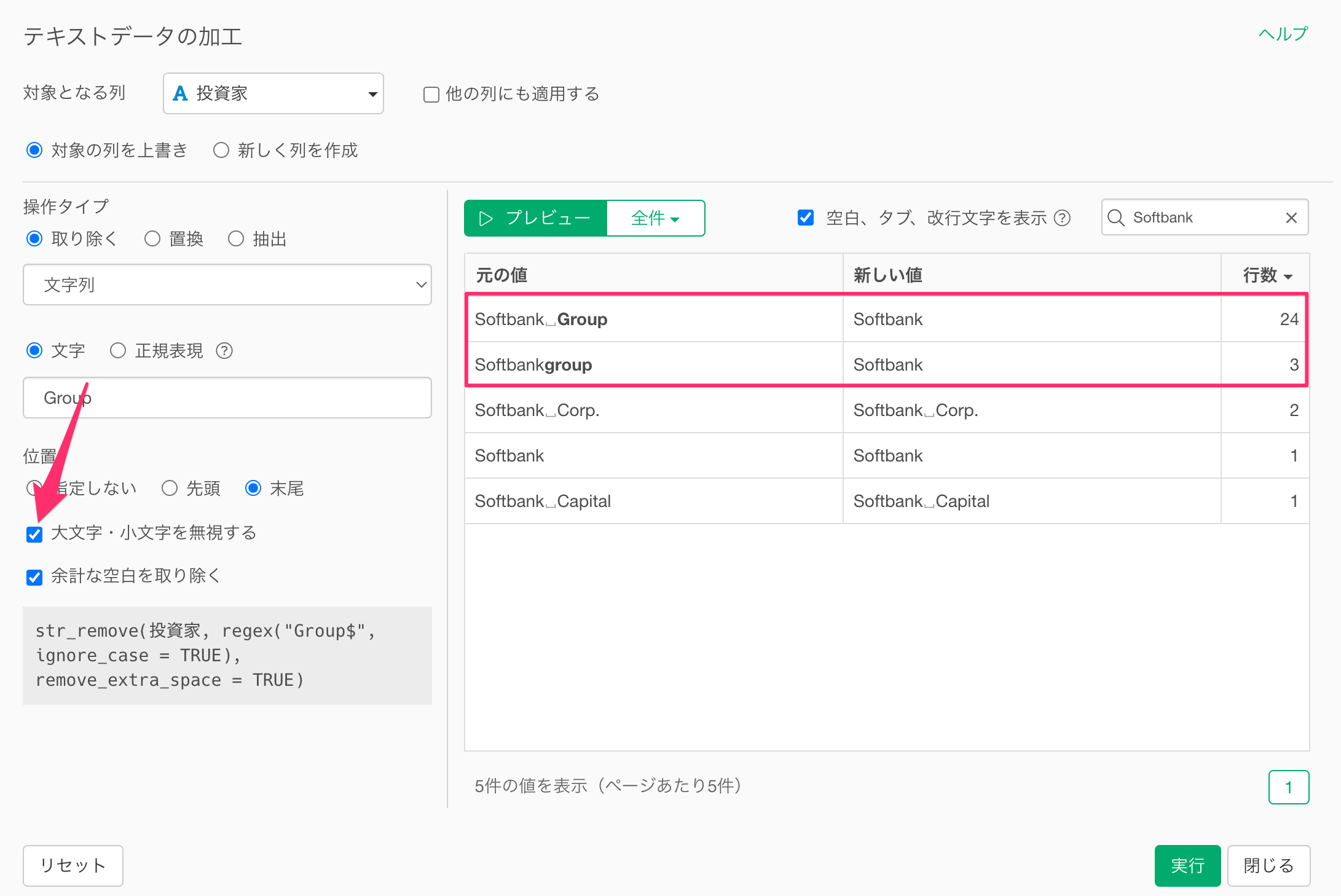Open the 全件 dropdown
The height and width of the screenshot is (896, 1341).
656,218
